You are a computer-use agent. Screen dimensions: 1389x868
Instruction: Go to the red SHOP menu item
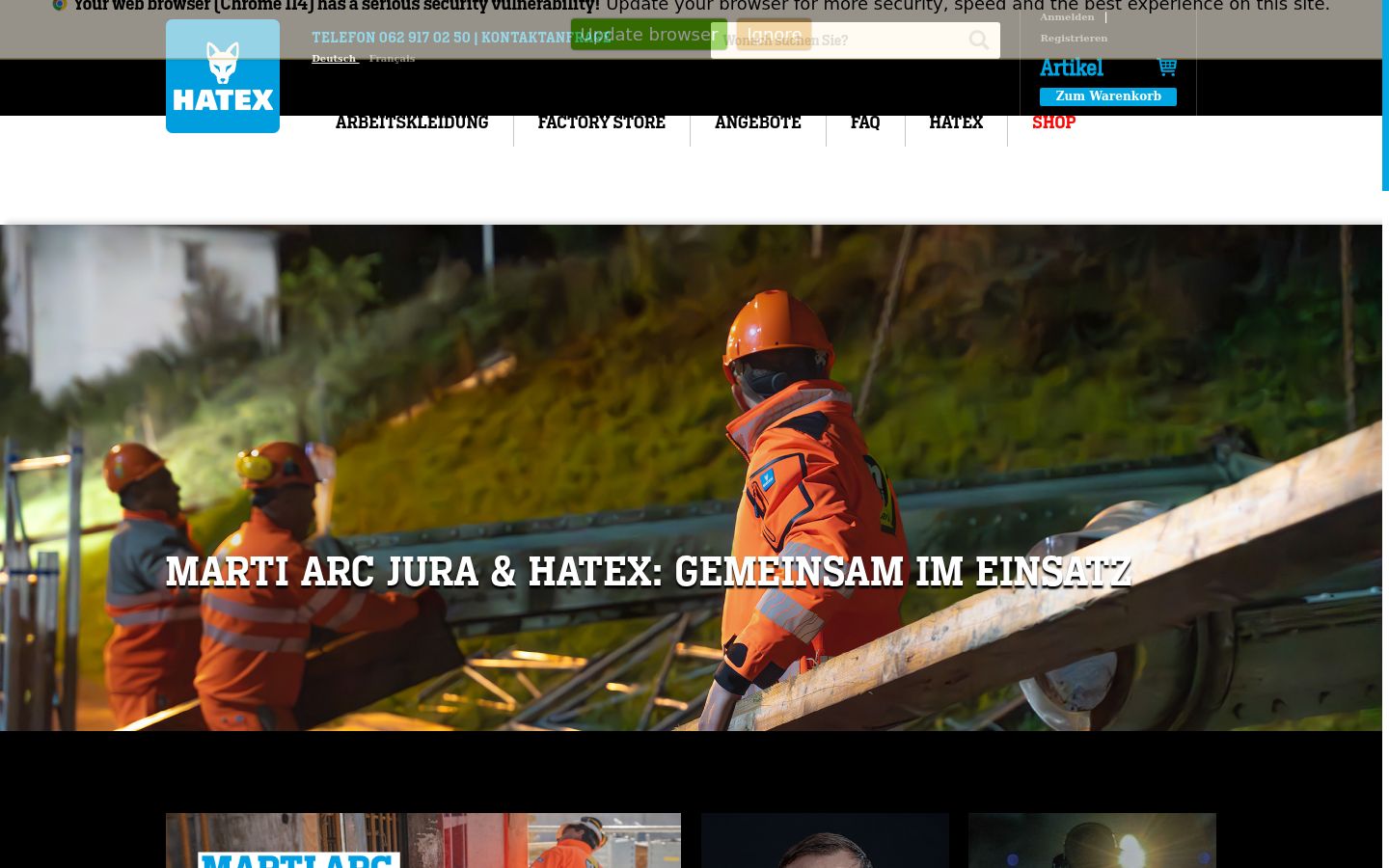(x=1053, y=122)
